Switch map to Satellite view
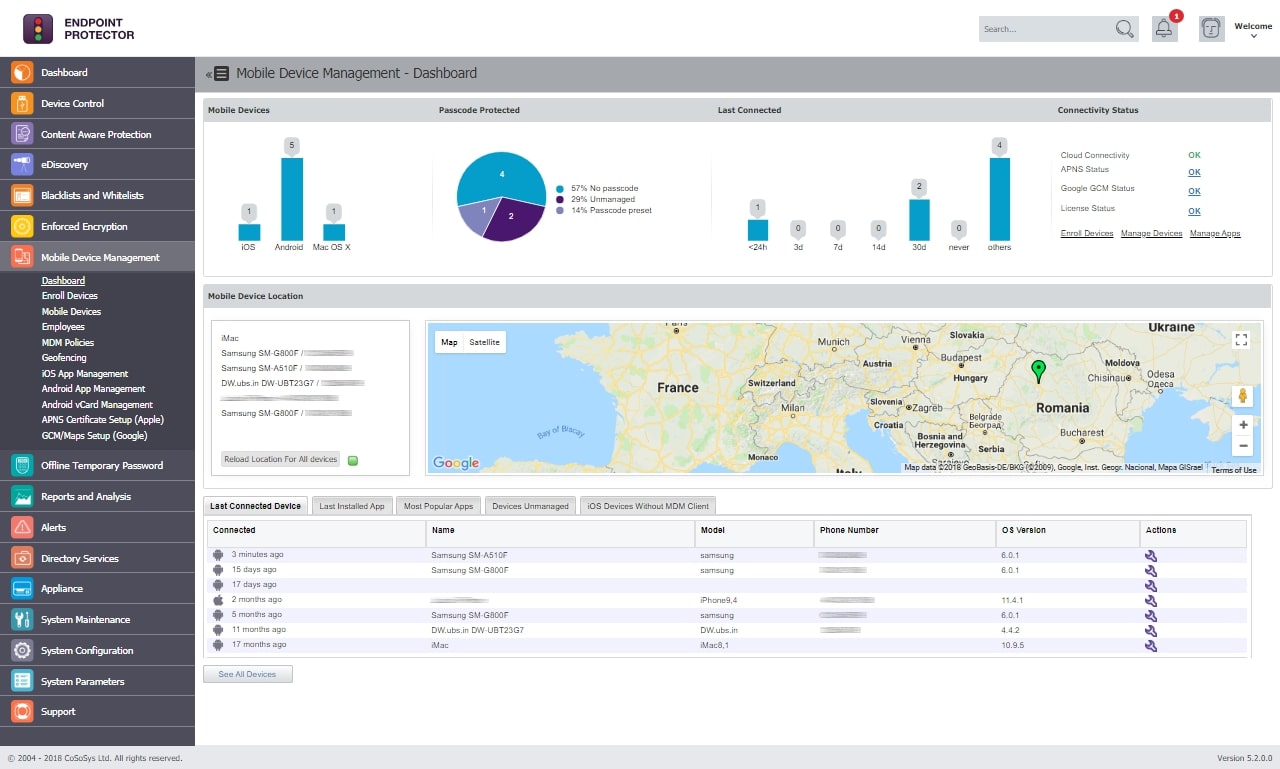 (485, 342)
